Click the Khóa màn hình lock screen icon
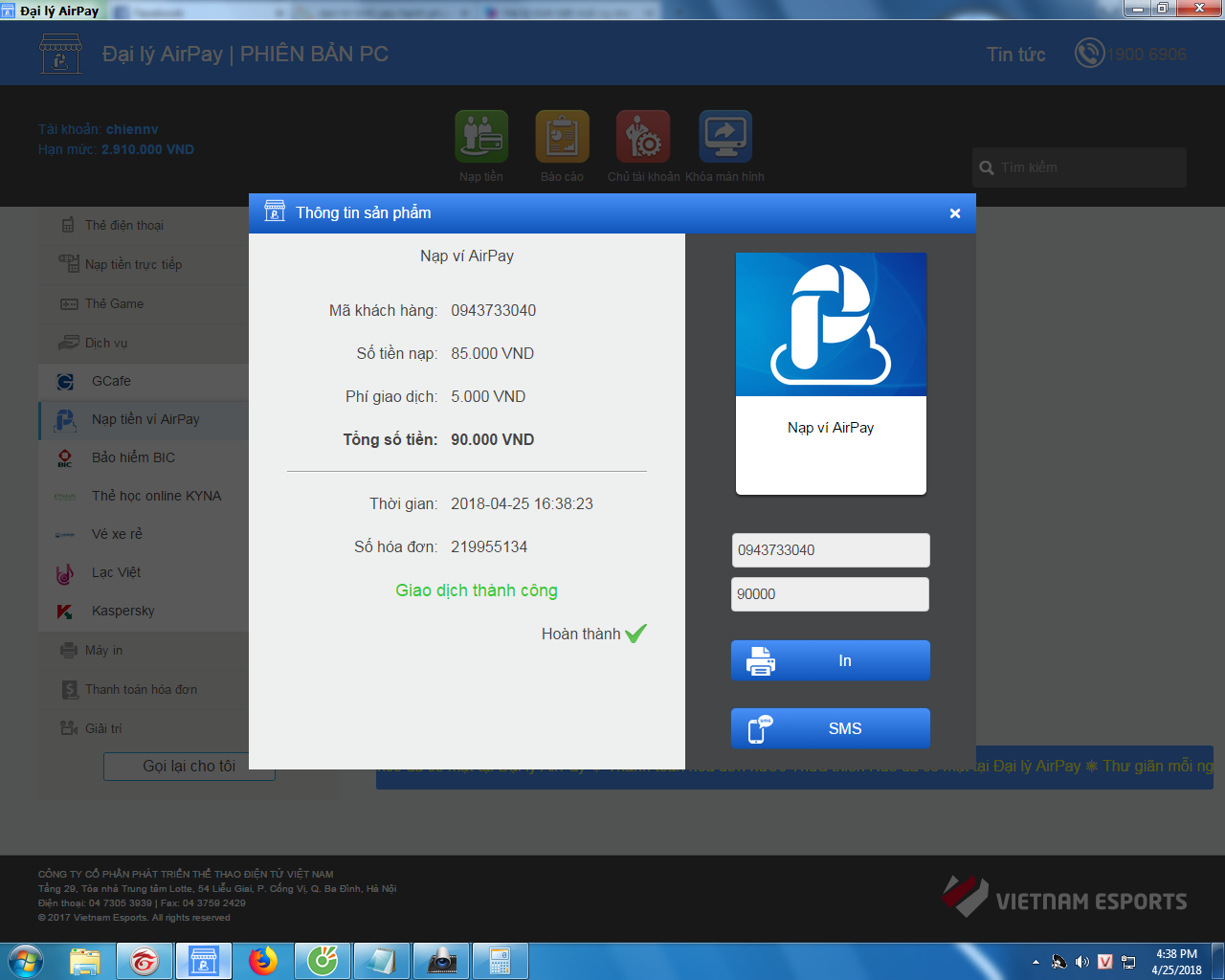1225x980 pixels. point(725,137)
